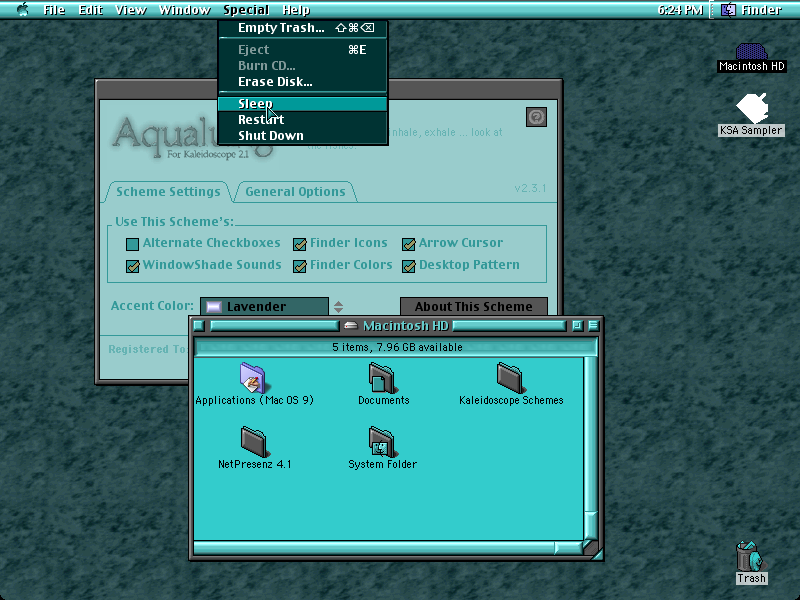This screenshot has width=800, height=600.
Task: Toggle the WindowShade Sounds checkbox
Action: click(x=132, y=266)
